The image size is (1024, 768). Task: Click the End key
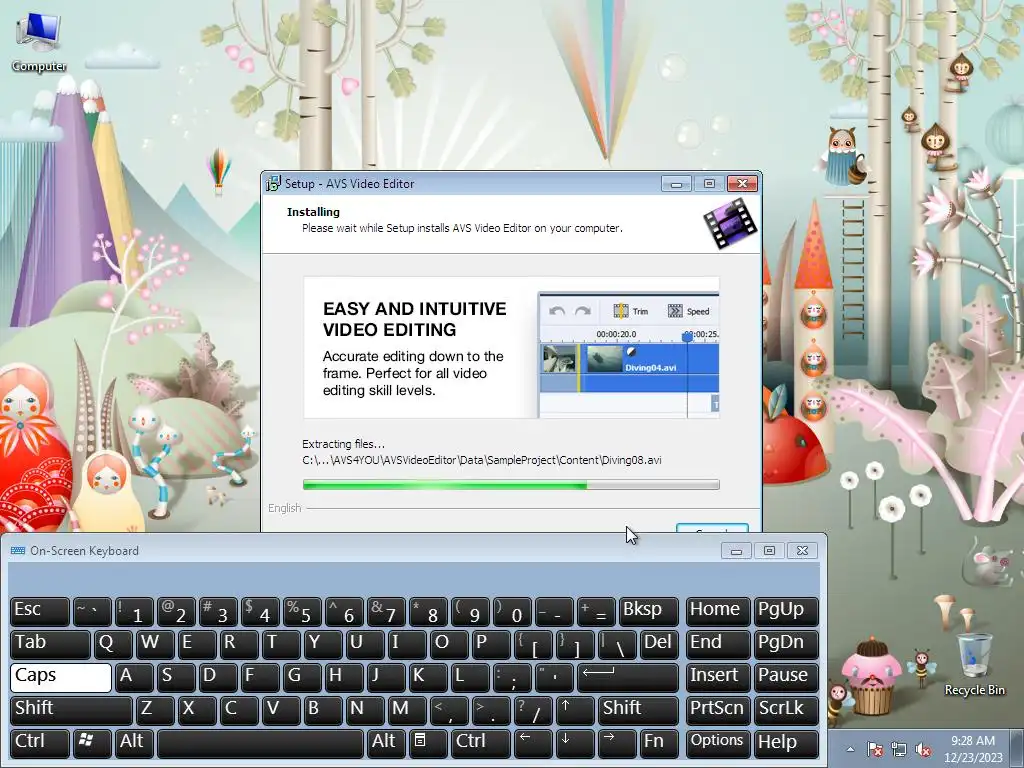click(x=718, y=645)
